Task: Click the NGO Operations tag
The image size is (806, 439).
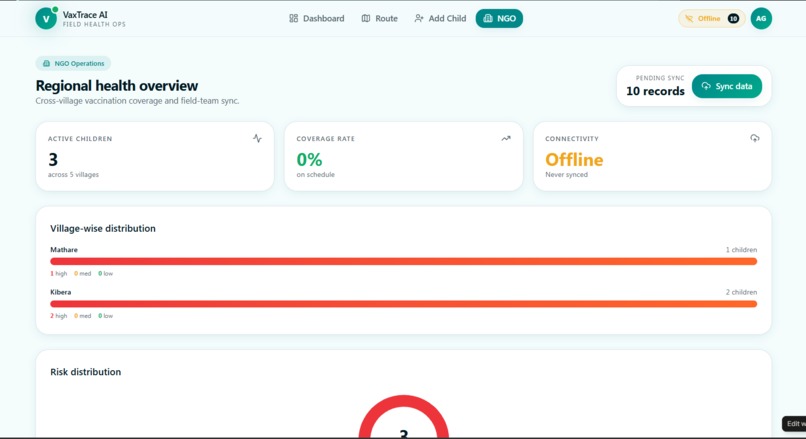Action: [x=73, y=63]
